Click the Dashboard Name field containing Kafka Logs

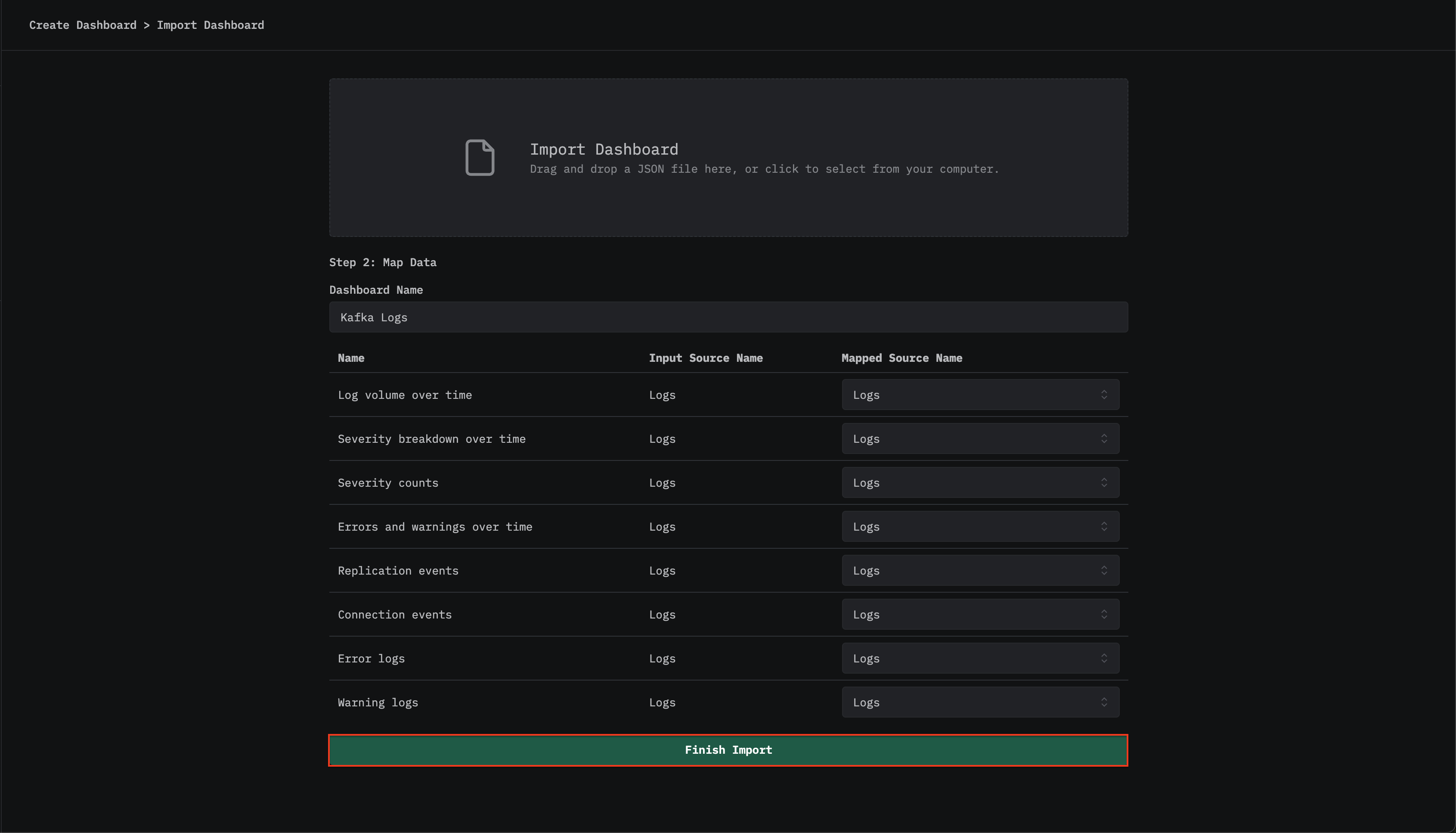(x=728, y=317)
